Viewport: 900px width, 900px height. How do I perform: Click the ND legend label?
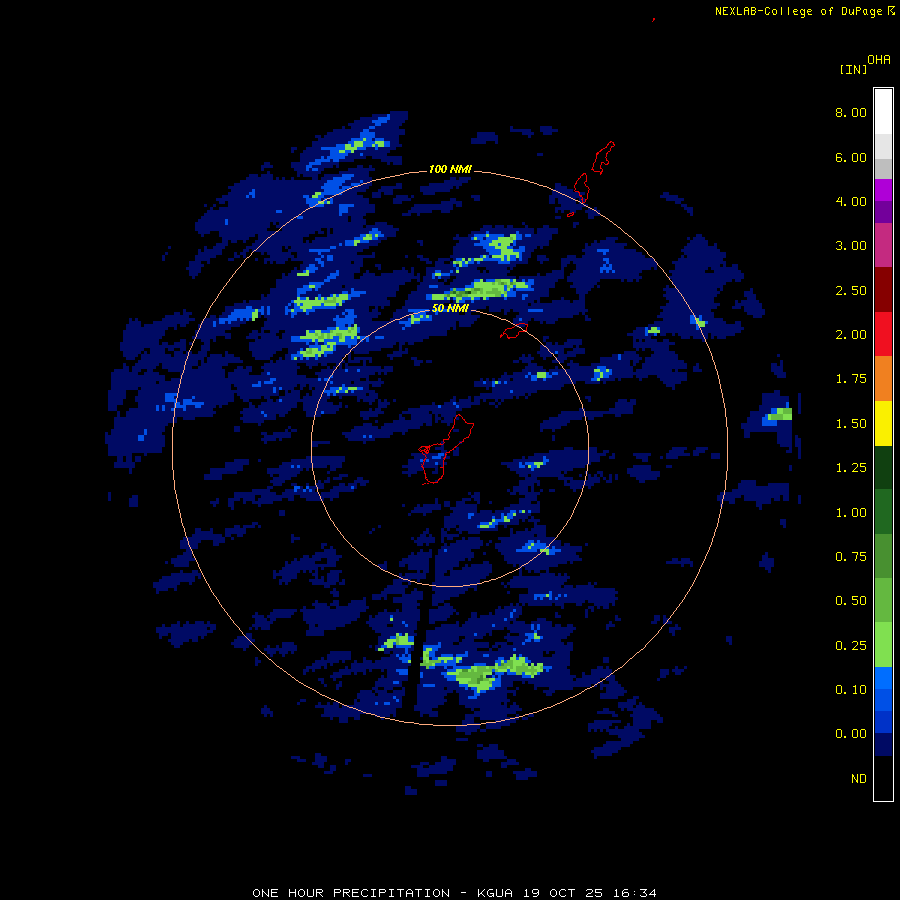tap(859, 779)
